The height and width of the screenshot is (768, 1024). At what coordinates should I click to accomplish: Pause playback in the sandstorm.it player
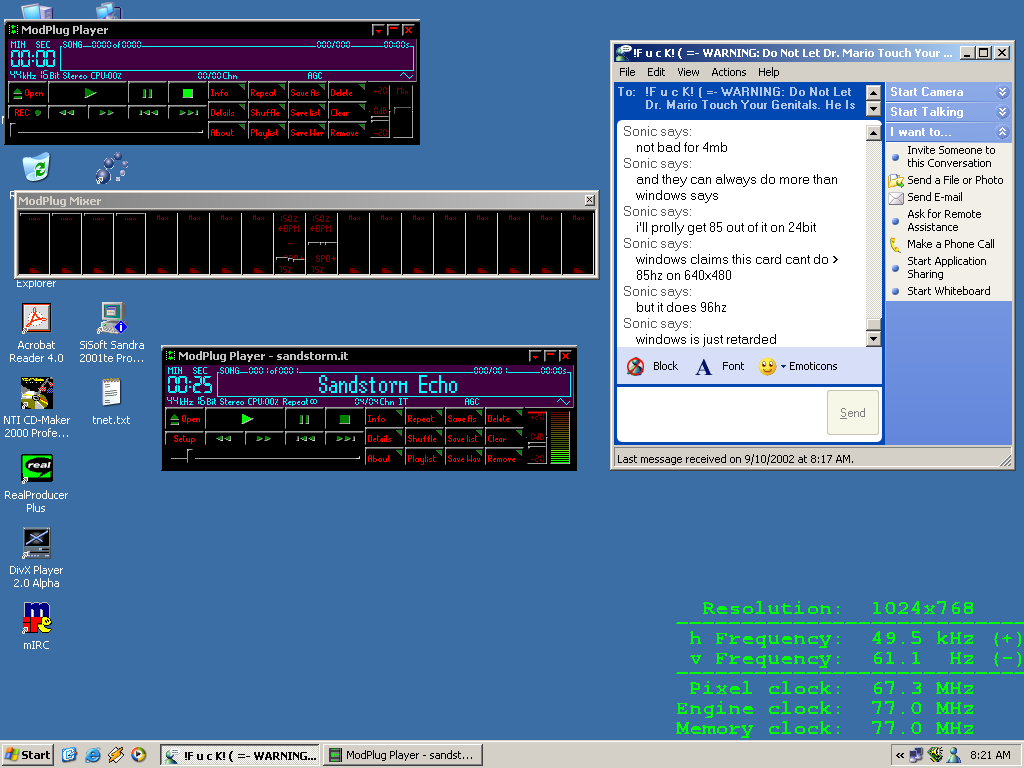304,419
